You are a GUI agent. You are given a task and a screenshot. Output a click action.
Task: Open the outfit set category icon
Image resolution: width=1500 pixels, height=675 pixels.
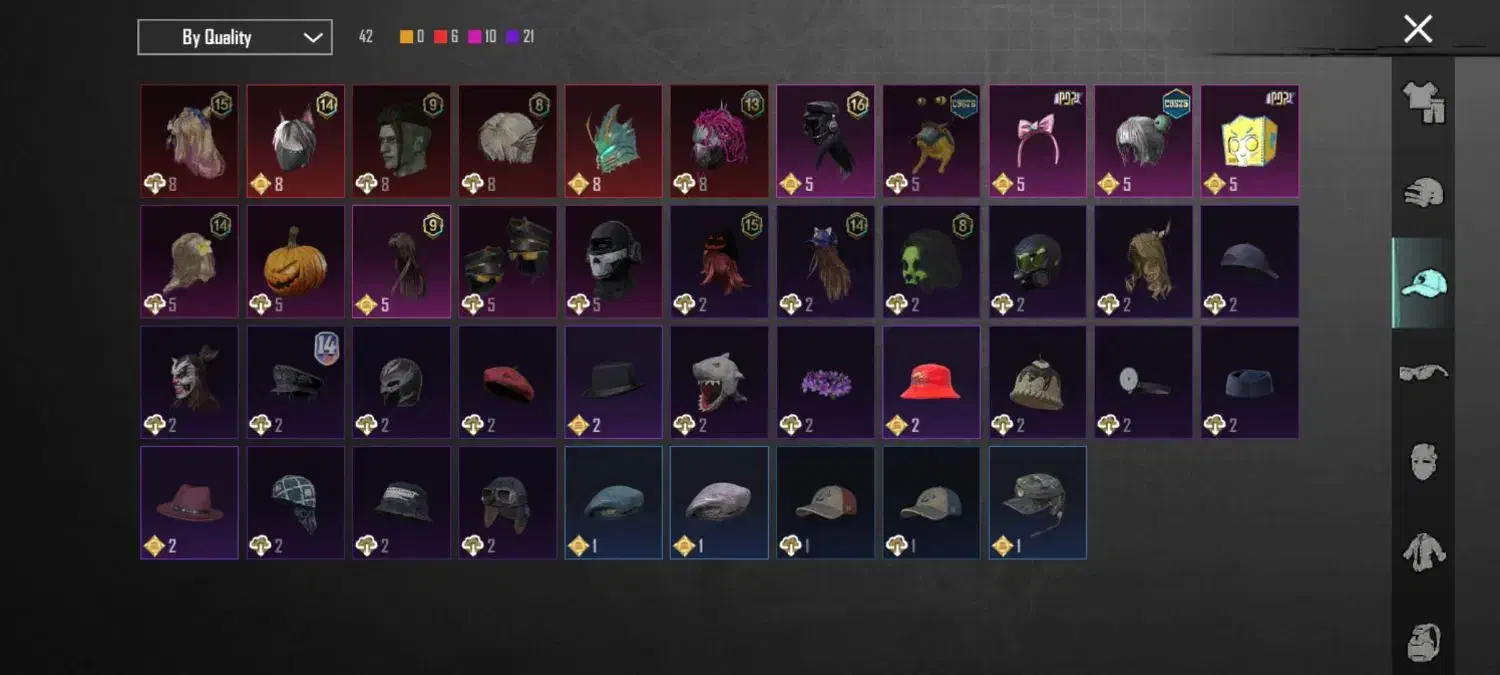(1424, 101)
